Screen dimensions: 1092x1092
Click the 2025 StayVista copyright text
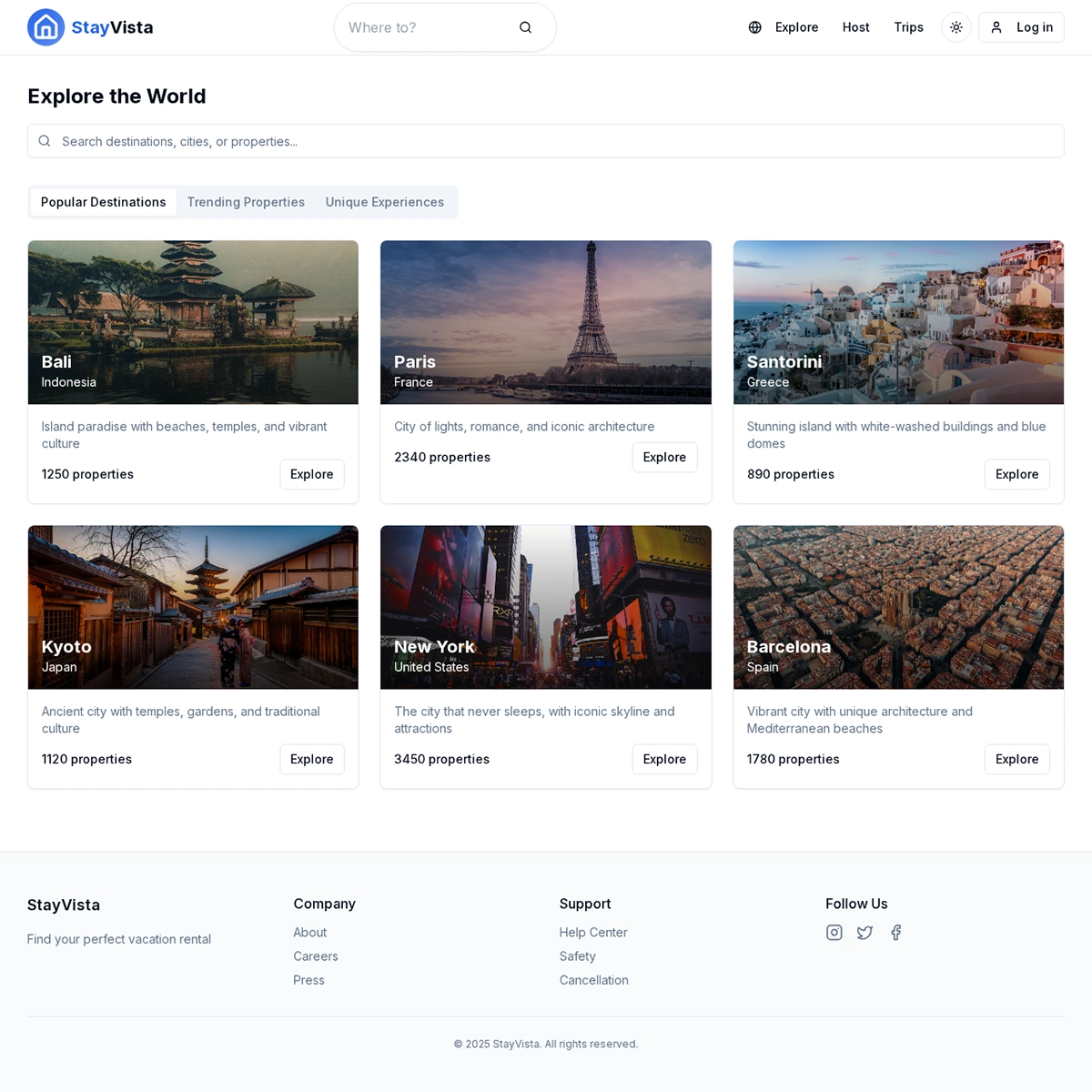tap(546, 1044)
